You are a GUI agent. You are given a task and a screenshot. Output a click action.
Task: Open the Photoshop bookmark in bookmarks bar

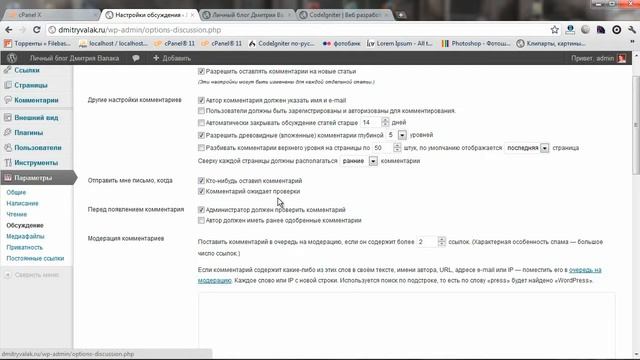point(476,43)
